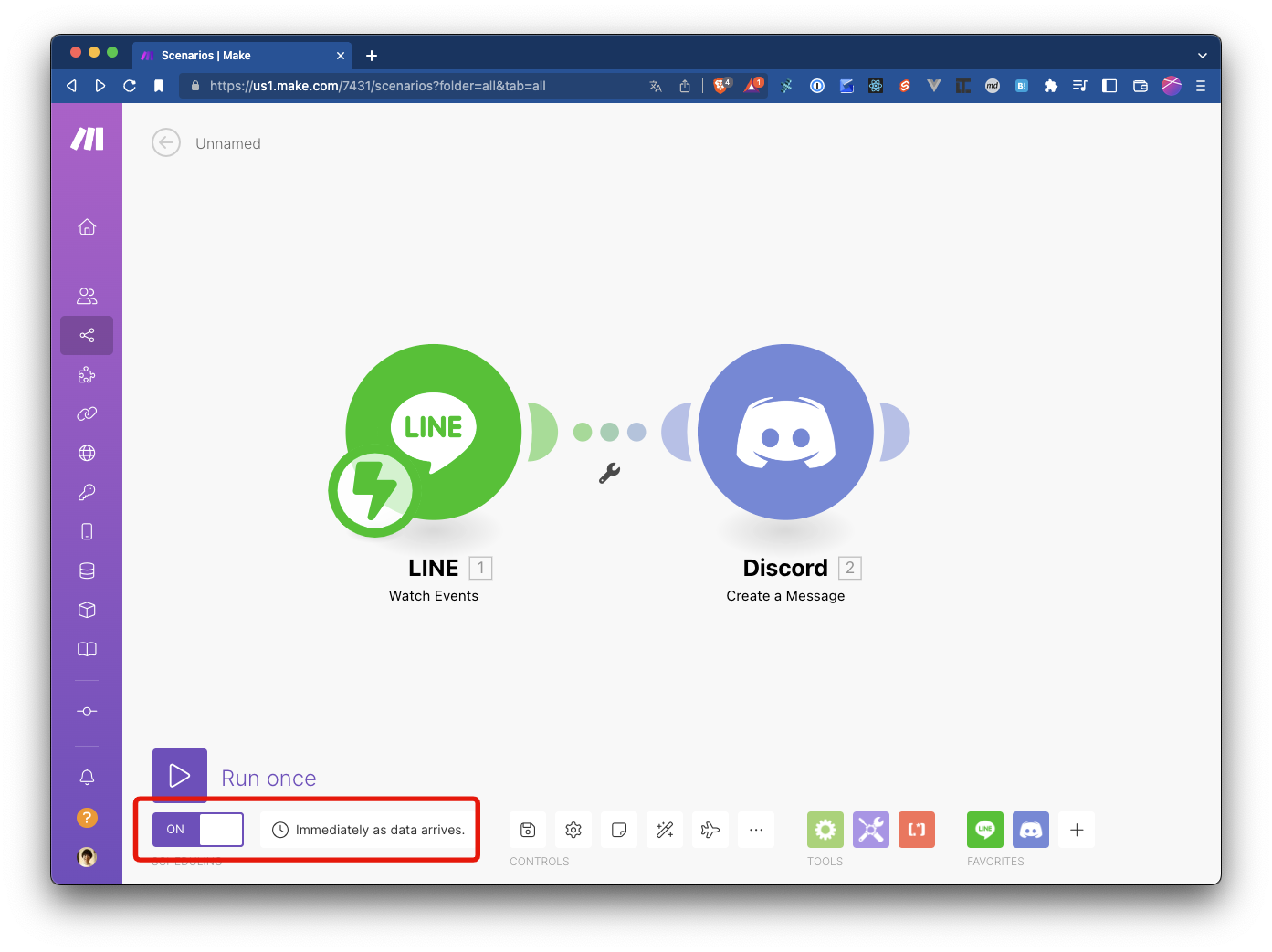Switch to the Scenarios | Make tab
This screenshot has width=1272, height=952.
pos(233,55)
